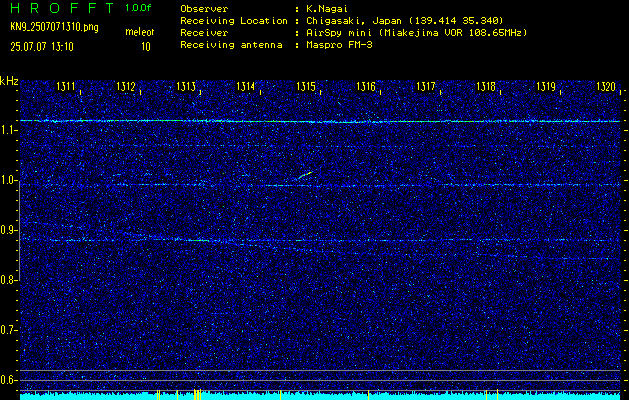Click the yellow detection marker between 1315 and 1316

click(368, 394)
